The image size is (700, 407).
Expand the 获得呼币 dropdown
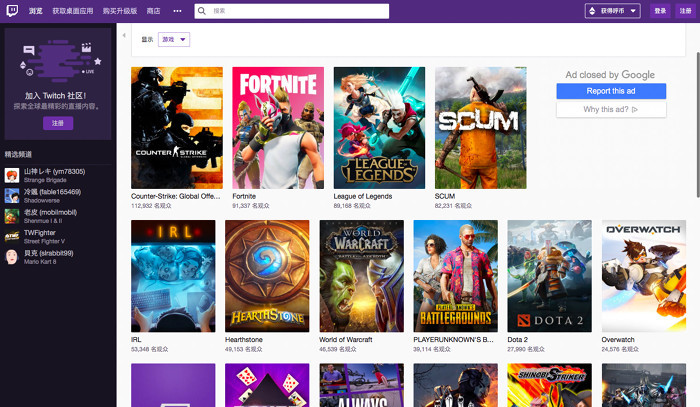[612, 11]
